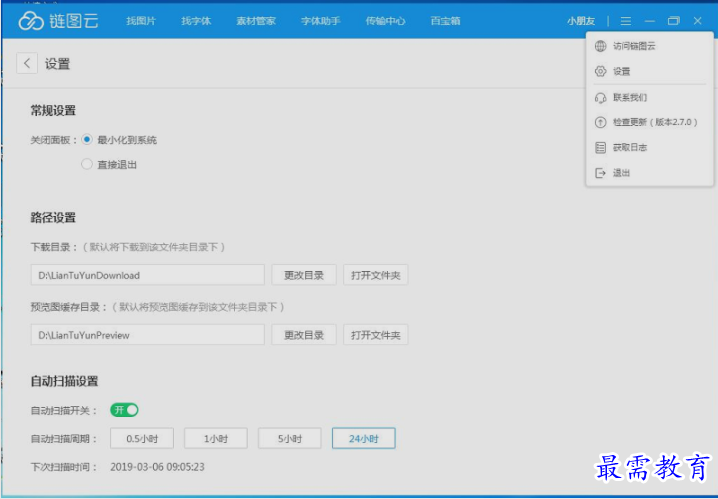
Task: Turn off the 自动扫描开关 switch
Action: 124,410
